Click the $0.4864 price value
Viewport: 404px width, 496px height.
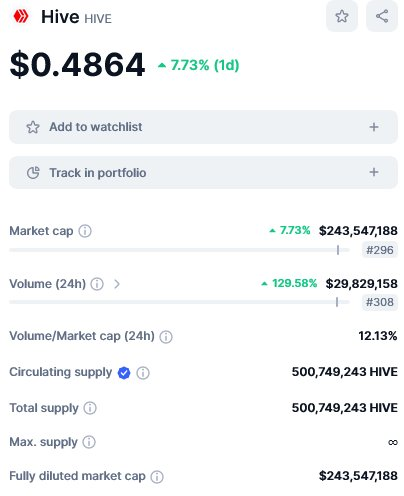(77, 65)
